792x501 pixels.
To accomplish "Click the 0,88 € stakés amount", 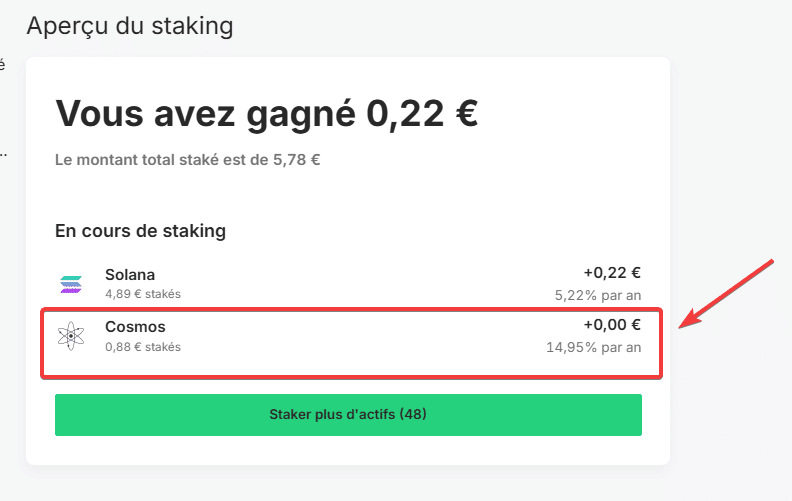I will 143,347.
